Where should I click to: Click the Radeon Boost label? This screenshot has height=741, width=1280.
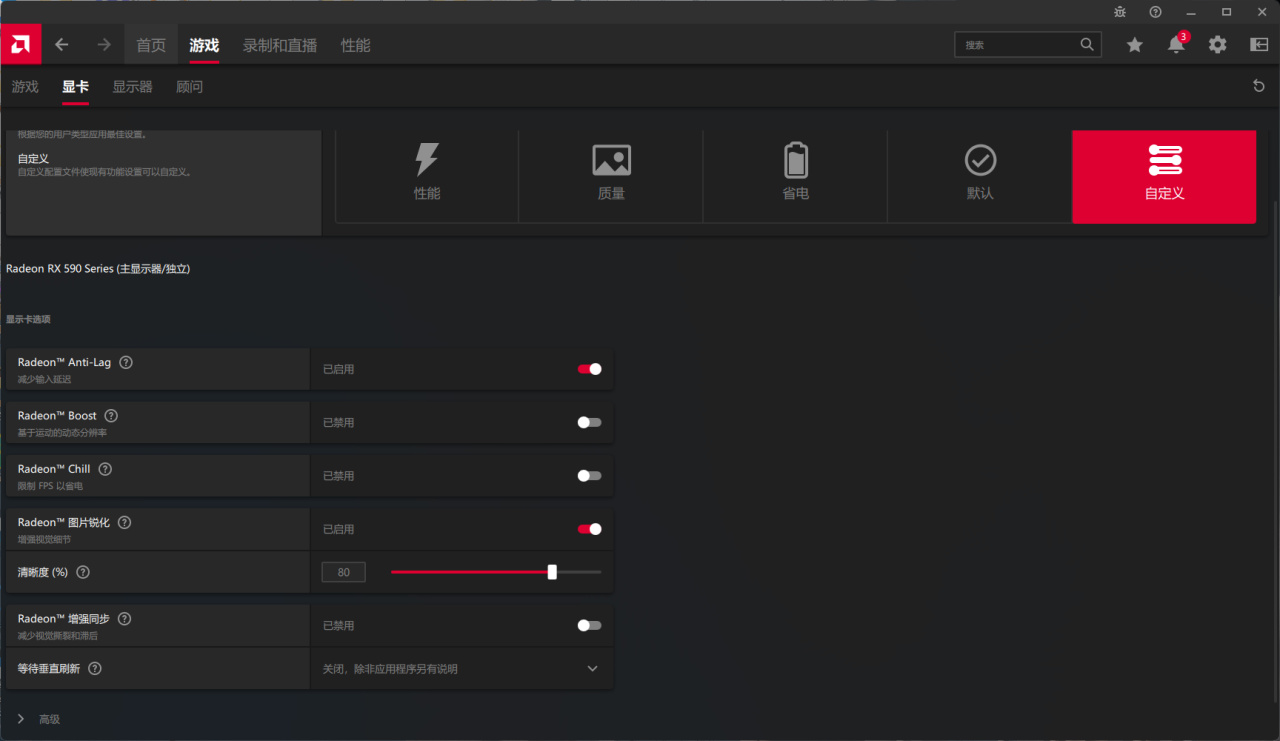click(57, 415)
